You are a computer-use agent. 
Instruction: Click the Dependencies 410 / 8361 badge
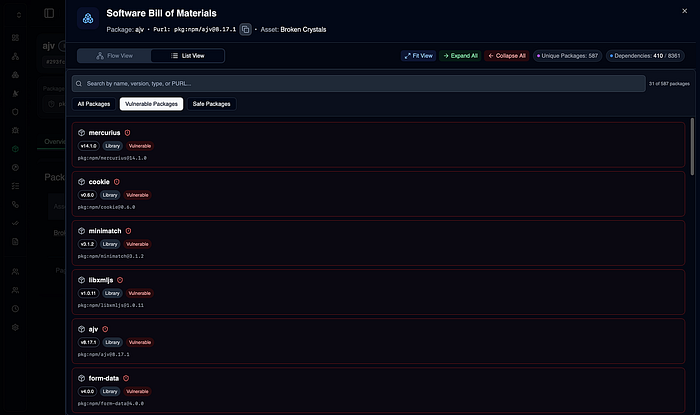click(645, 56)
